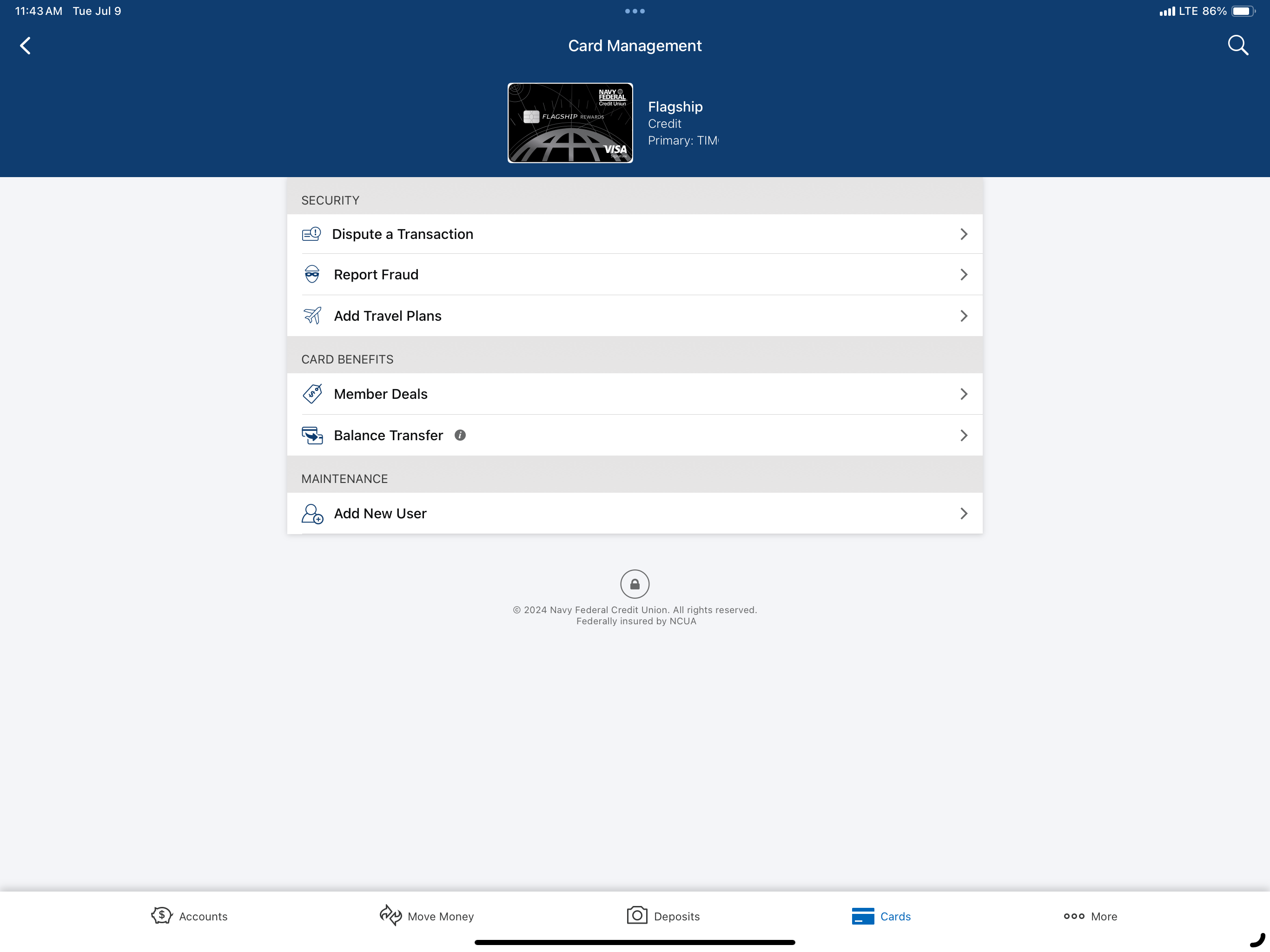This screenshot has height=952, width=1270.
Task: Tap the Card Management title
Action: click(x=635, y=46)
